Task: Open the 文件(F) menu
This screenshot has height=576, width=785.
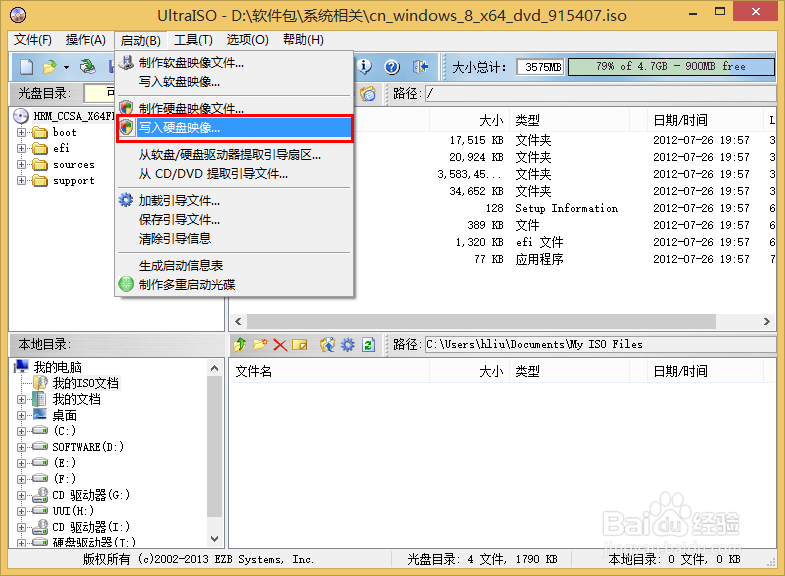Action: tap(33, 40)
